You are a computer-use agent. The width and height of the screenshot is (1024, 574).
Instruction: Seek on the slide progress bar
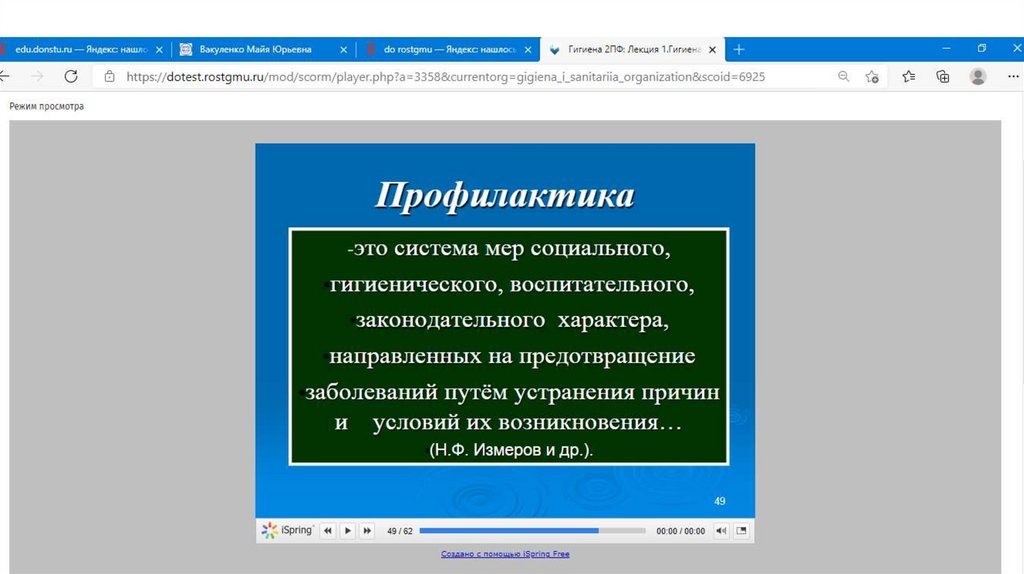coord(532,531)
